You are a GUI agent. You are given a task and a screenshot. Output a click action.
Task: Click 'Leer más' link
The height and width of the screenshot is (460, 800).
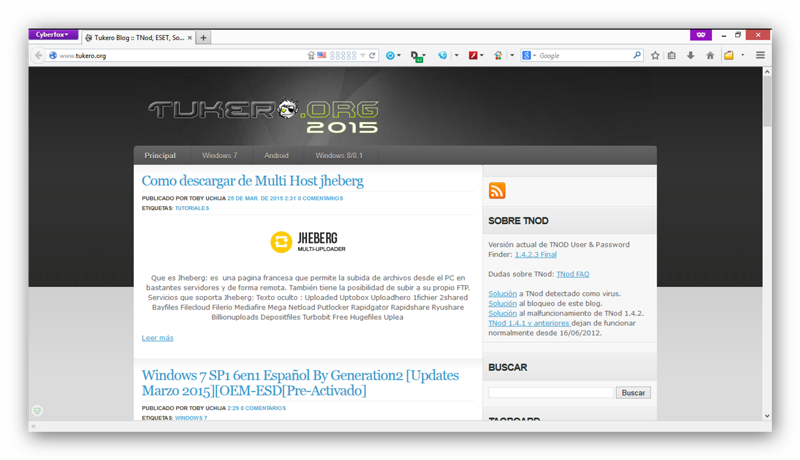pyautogui.click(x=158, y=338)
